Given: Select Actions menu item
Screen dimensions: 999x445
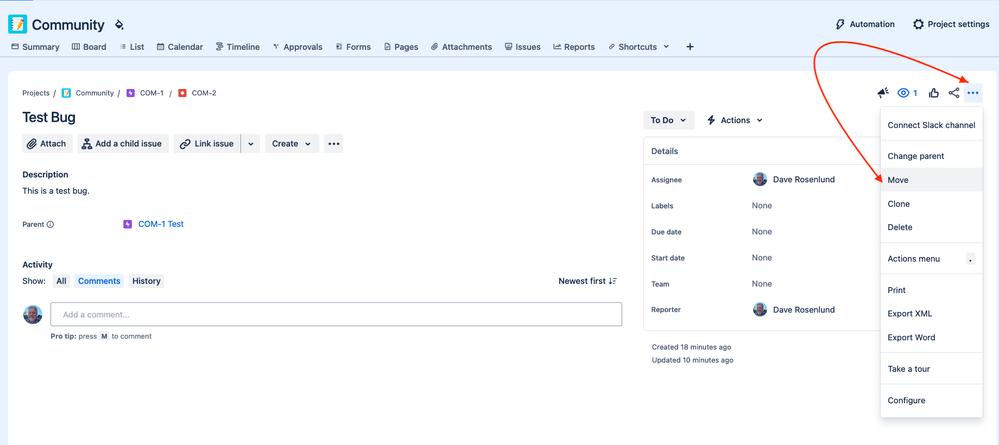Looking at the screenshot, I should coord(931,259).
